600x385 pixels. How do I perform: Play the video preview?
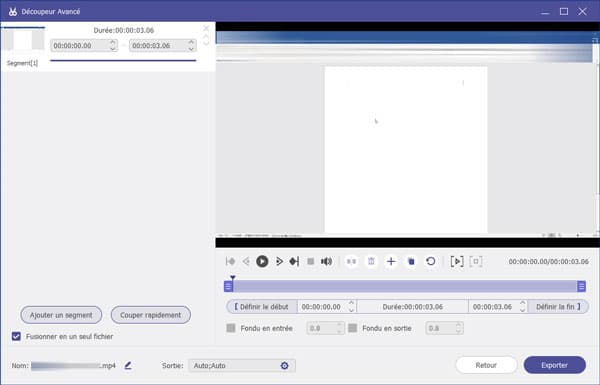(x=262, y=261)
